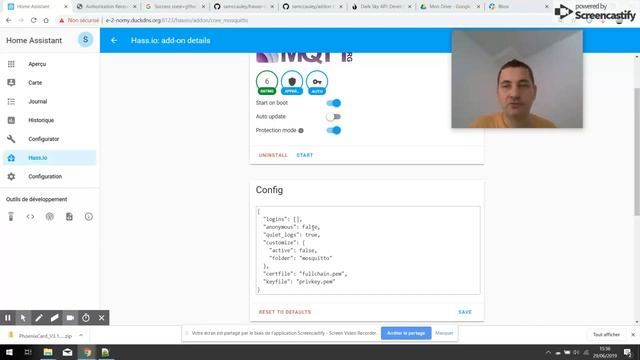
Task: Click the Masquer link
Action: click(444, 333)
